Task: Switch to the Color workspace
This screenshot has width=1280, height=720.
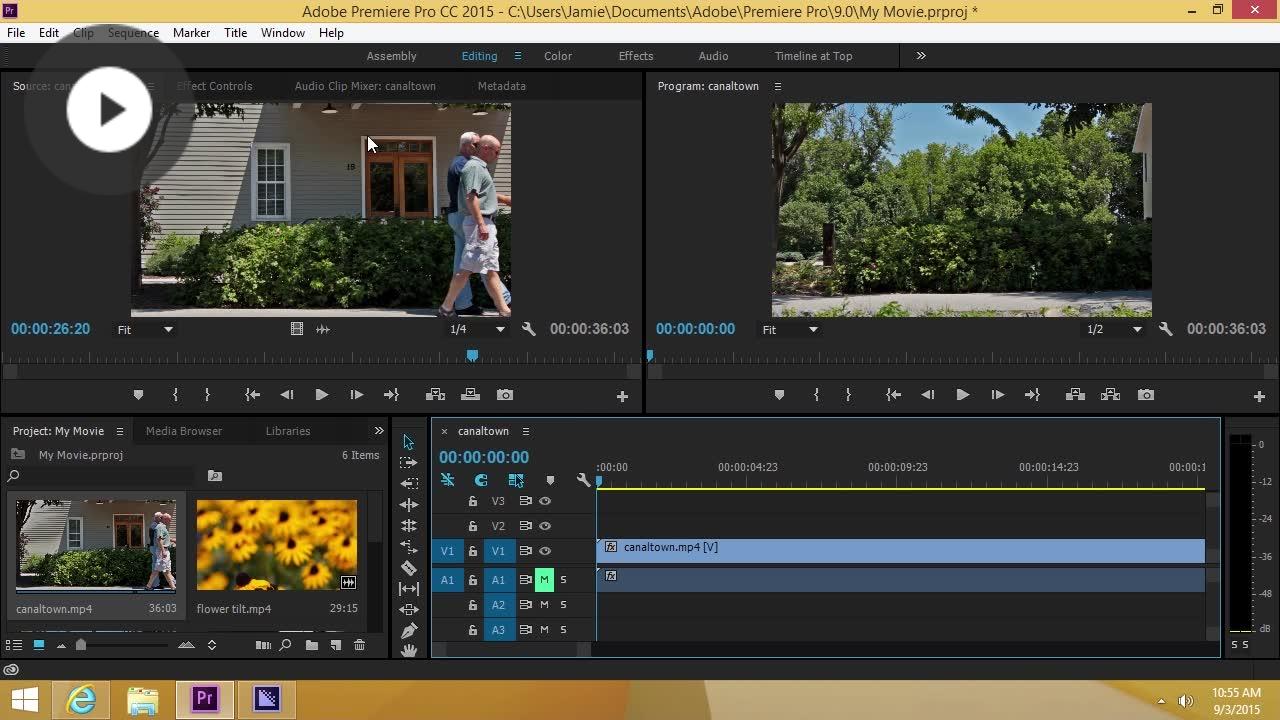Action: coord(558,56)
